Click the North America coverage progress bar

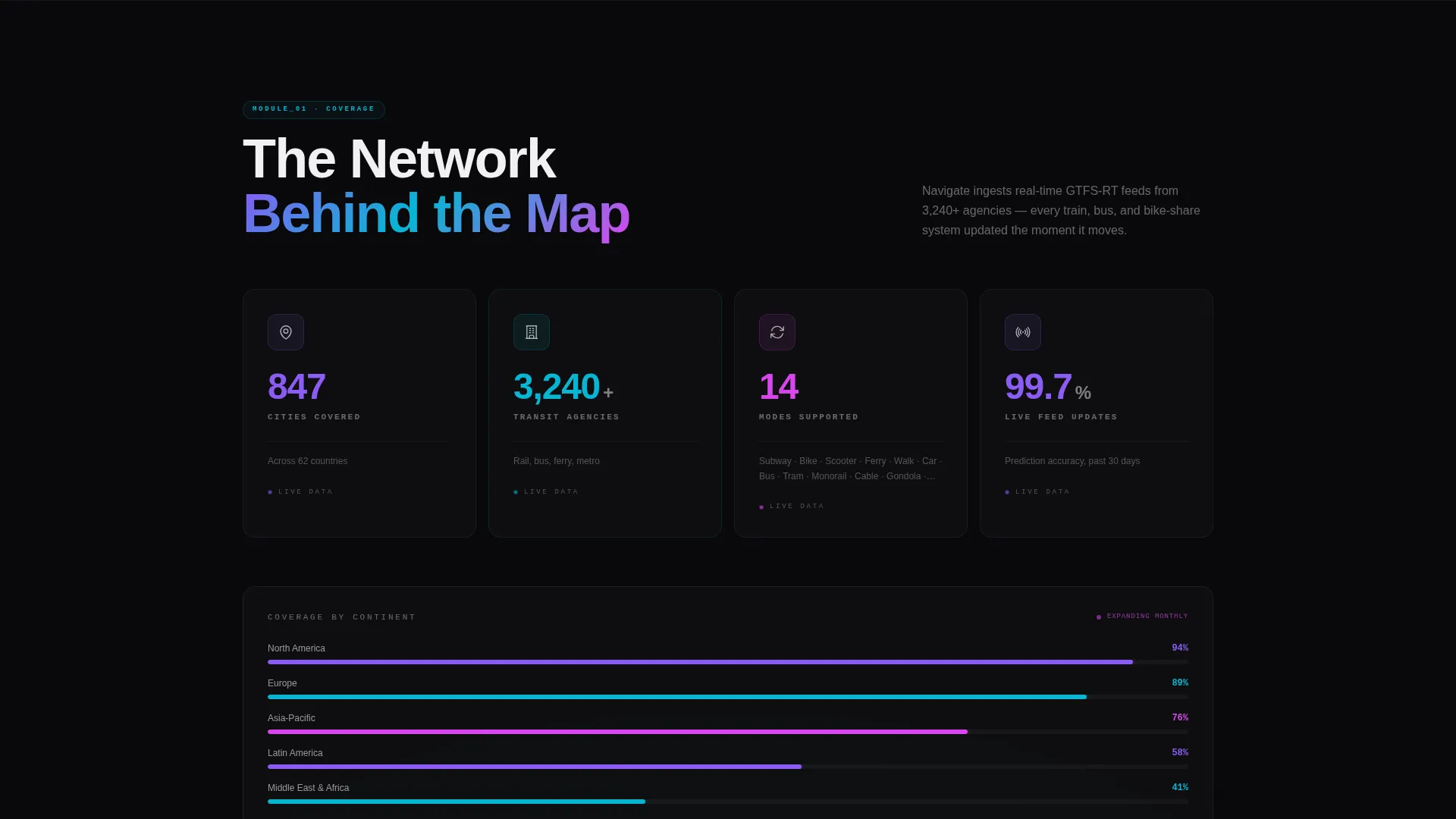(x=728, y=662)
